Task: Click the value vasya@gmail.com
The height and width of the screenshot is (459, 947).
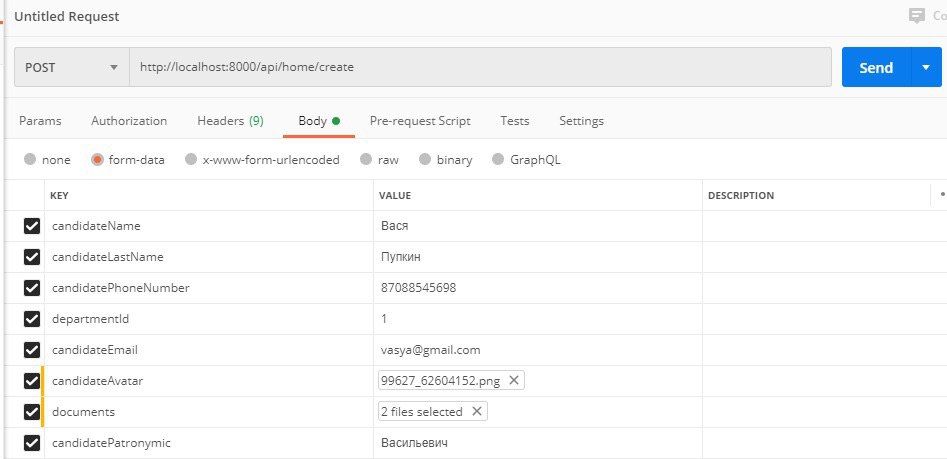Action: 431,350
